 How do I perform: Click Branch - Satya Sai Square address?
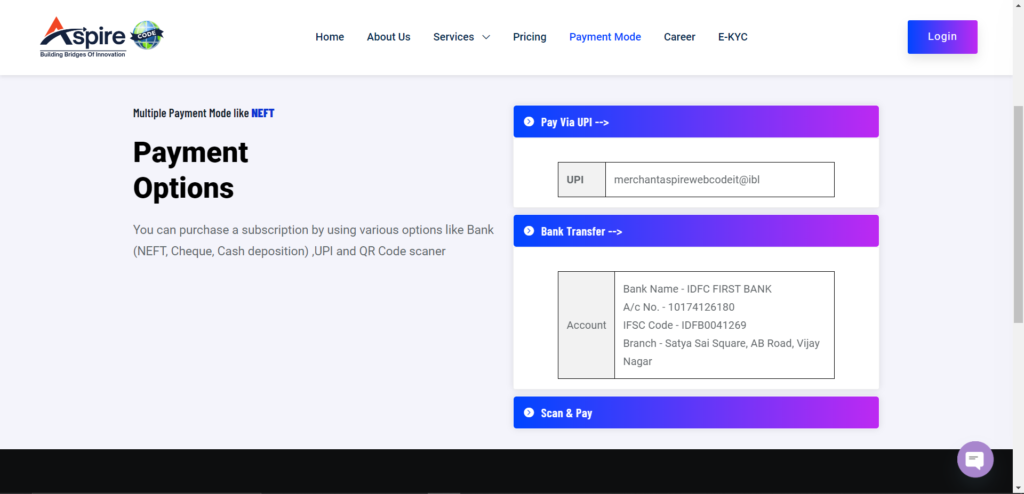pyautogui.click(x=721, y=352)
